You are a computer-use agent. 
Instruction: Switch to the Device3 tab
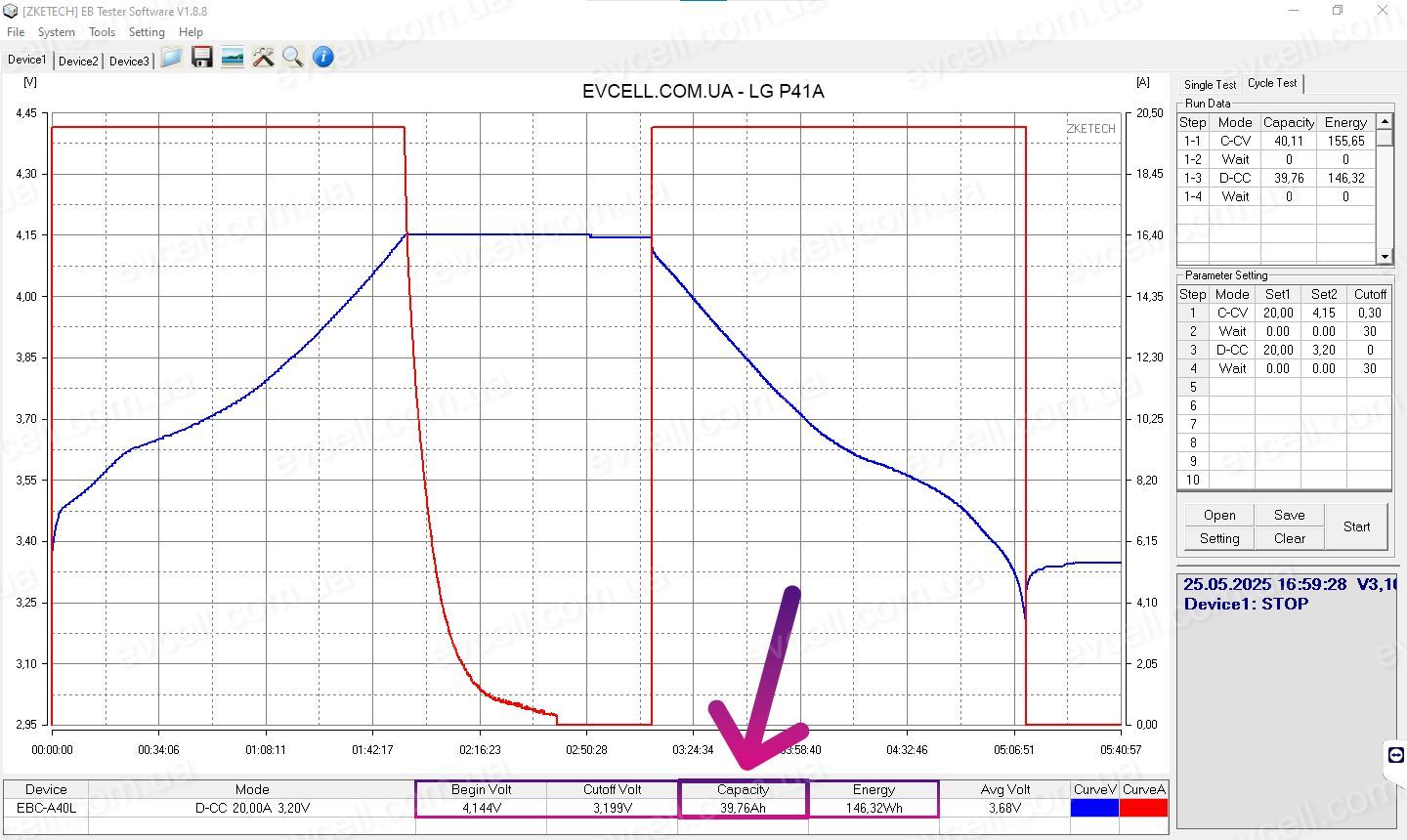tap(129, 61)
